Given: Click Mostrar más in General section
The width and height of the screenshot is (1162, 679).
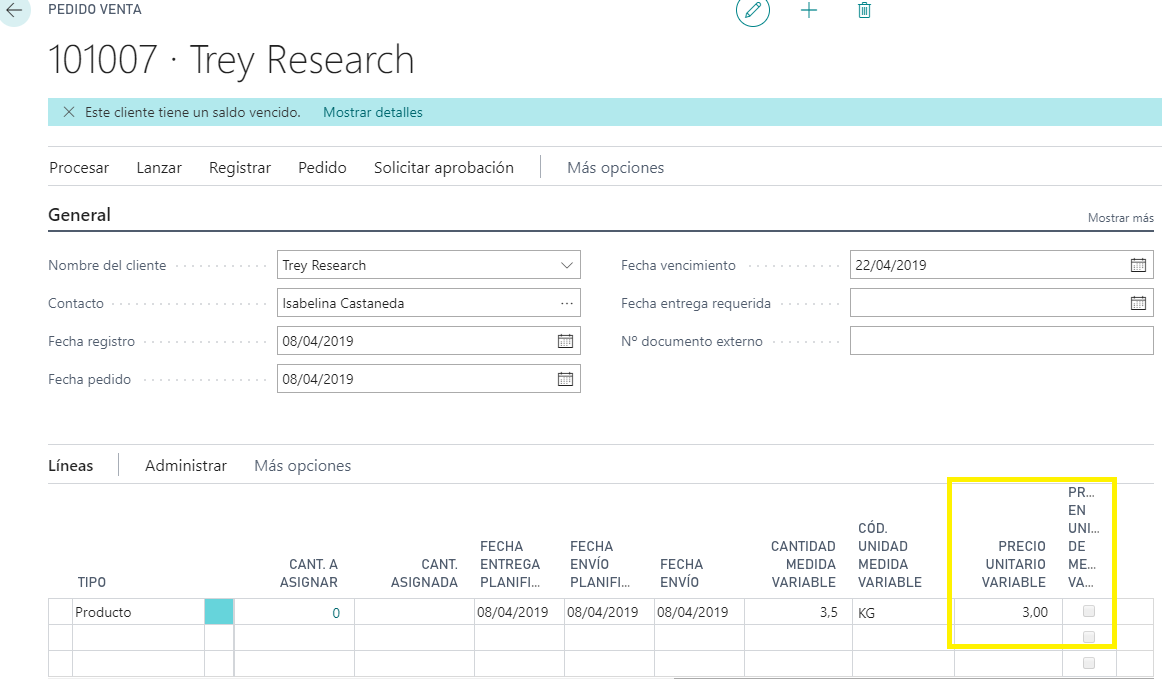Looking at the screenshot, I should (x=1120, y=218).
